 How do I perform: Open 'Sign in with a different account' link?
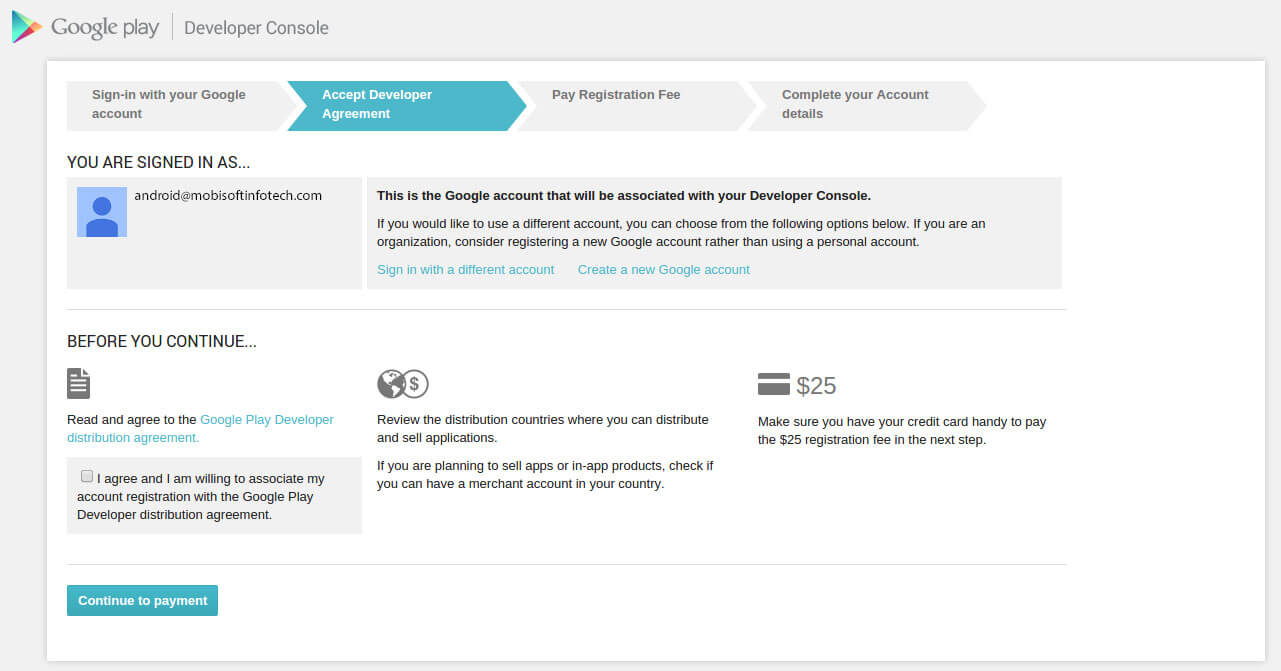pos(465,270)
